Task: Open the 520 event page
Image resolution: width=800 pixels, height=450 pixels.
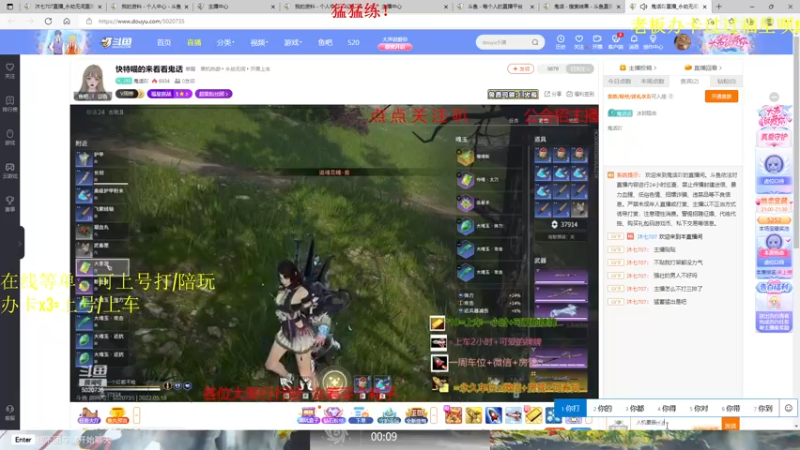Action: (x=353, y=42)
